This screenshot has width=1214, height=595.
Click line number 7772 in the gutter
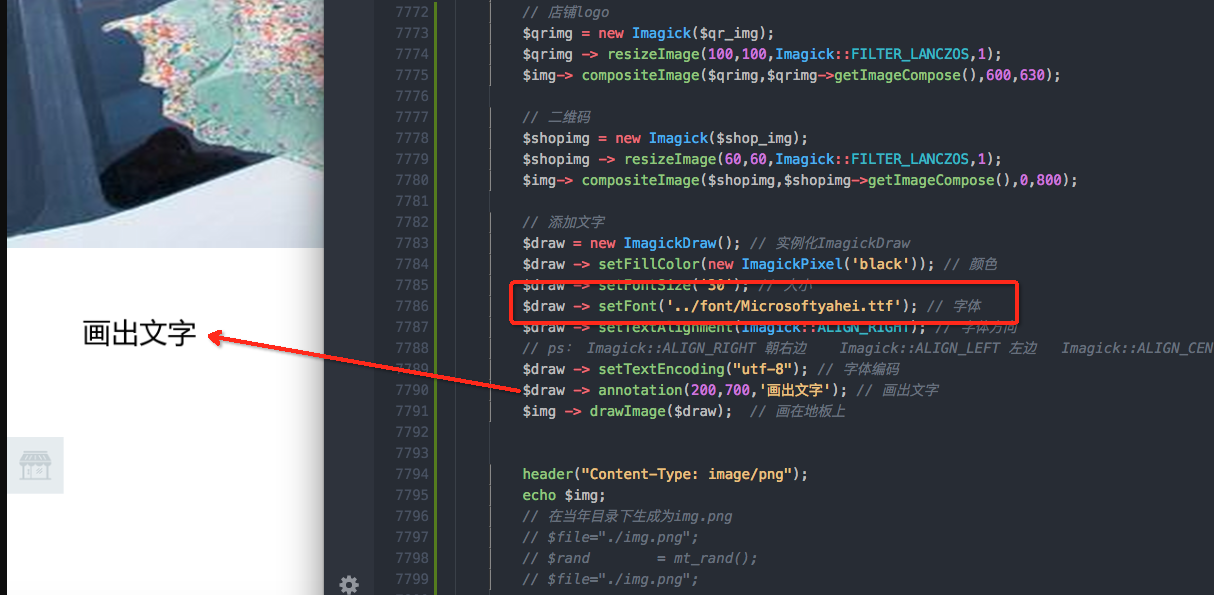[x=413, y=13]
